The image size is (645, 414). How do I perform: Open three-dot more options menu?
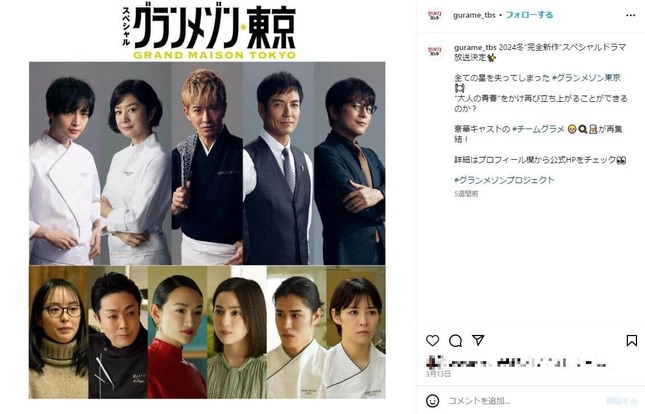click(631, 15)
